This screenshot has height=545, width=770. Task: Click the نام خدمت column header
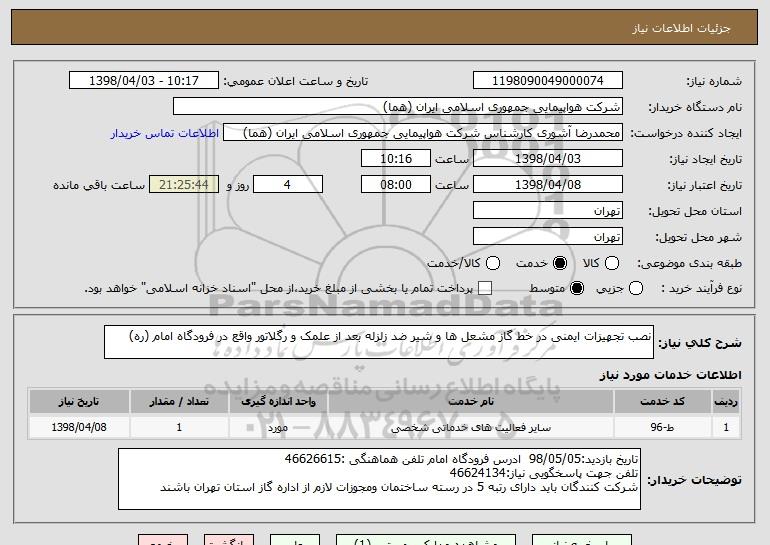470,402
